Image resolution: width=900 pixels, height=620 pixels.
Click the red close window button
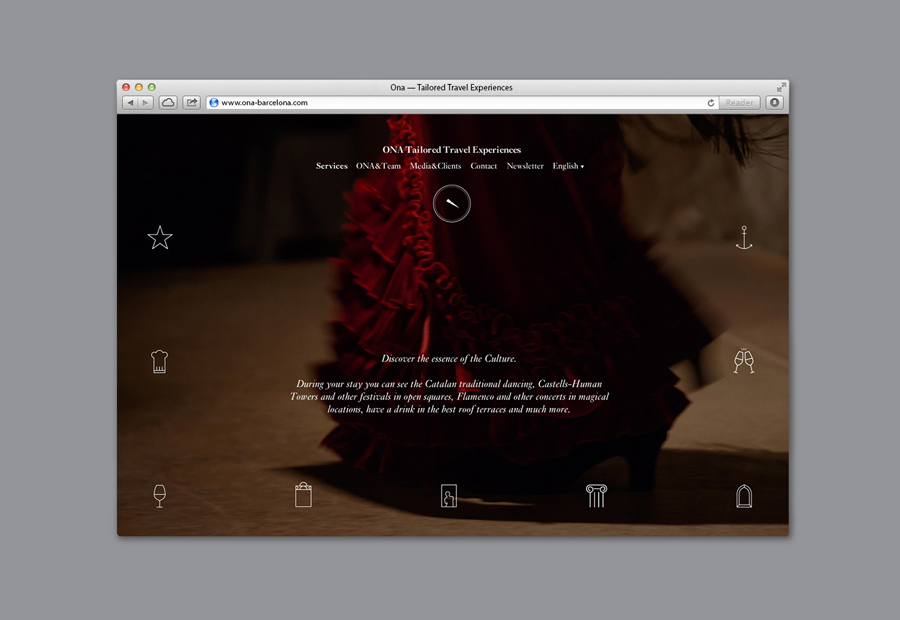click(x=126, y=87)
